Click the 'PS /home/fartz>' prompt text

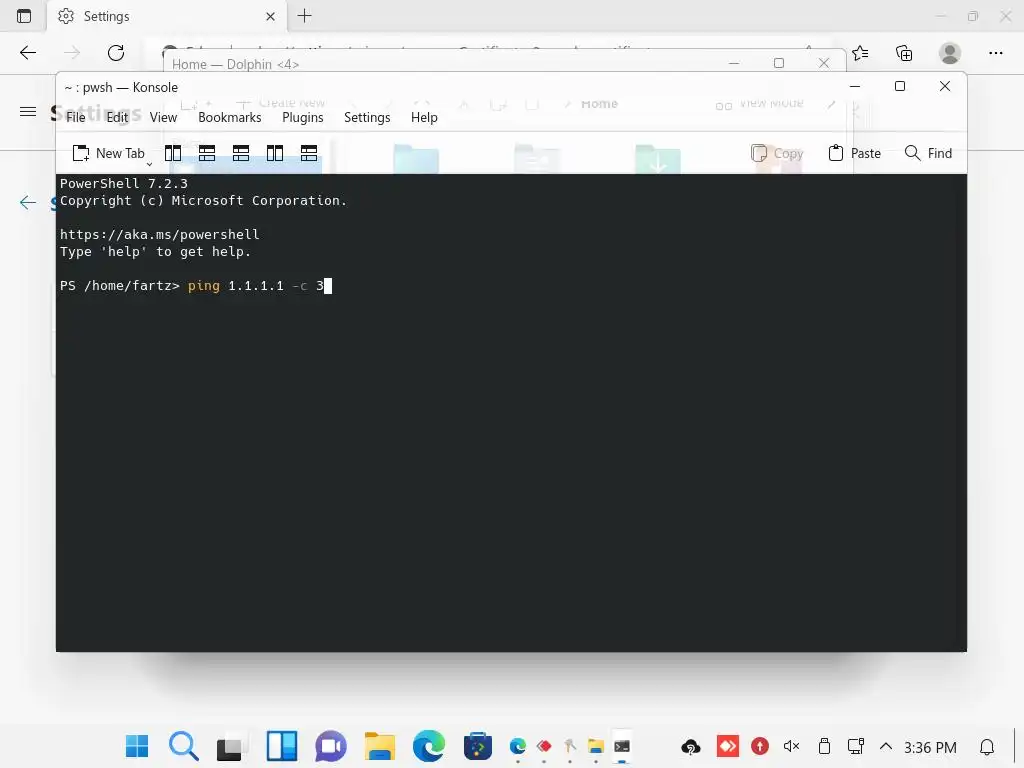pos(120,286)
